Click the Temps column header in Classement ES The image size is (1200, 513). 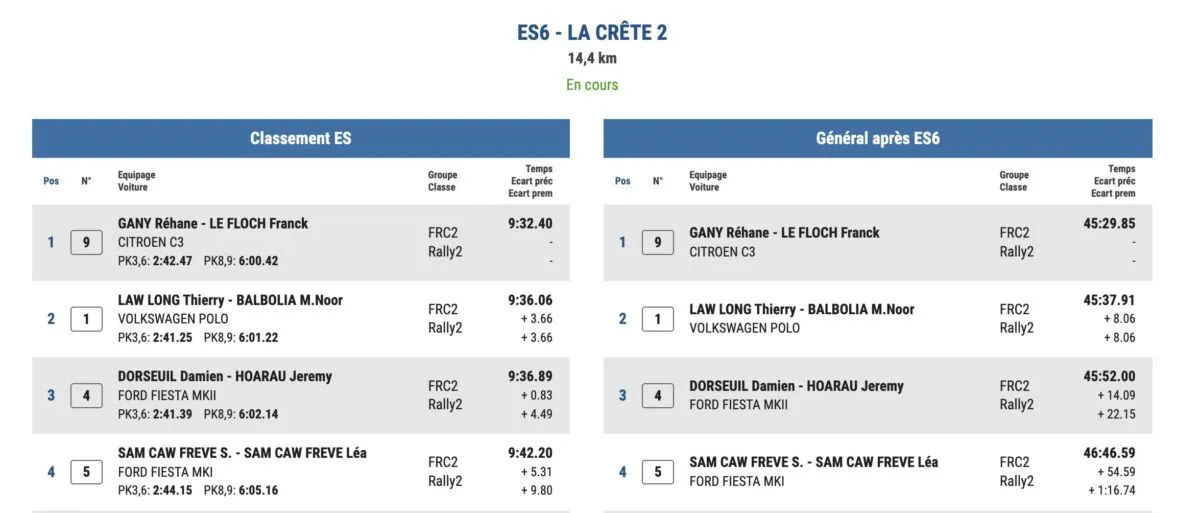(538, 170)
